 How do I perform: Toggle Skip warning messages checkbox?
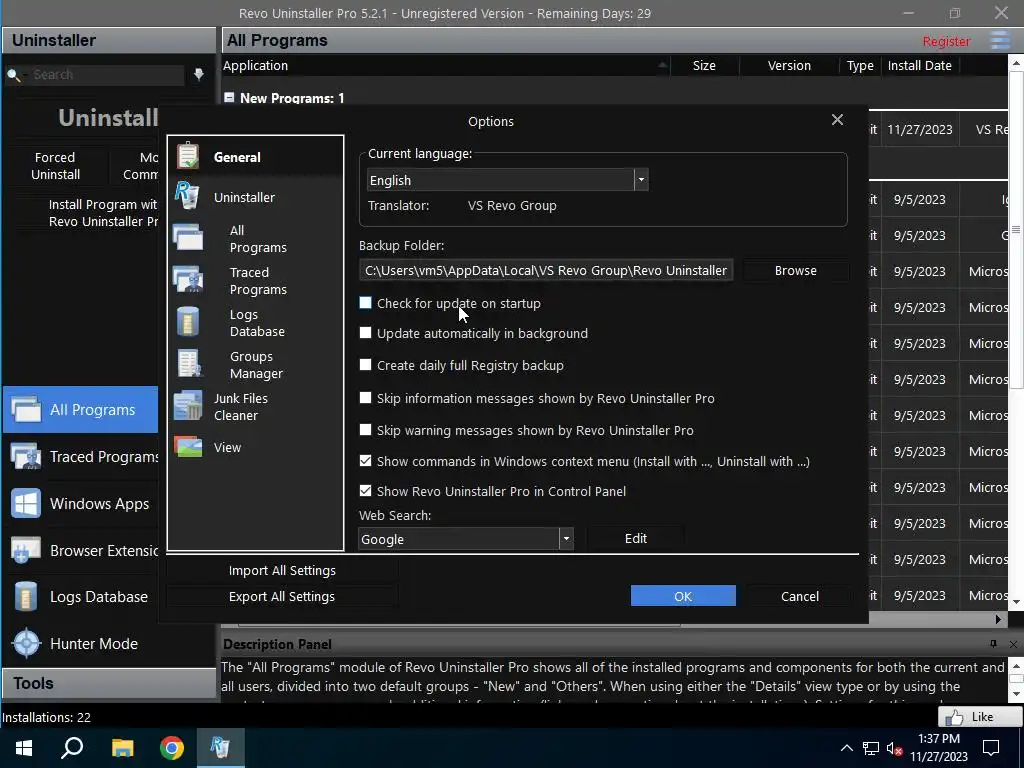(366, 430)
